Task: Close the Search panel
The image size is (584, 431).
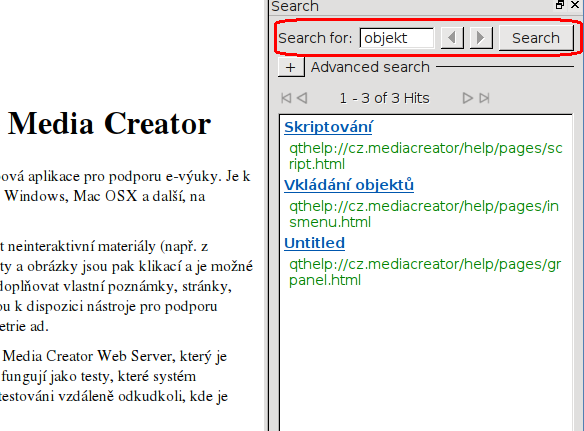Action: pos(575,5)
